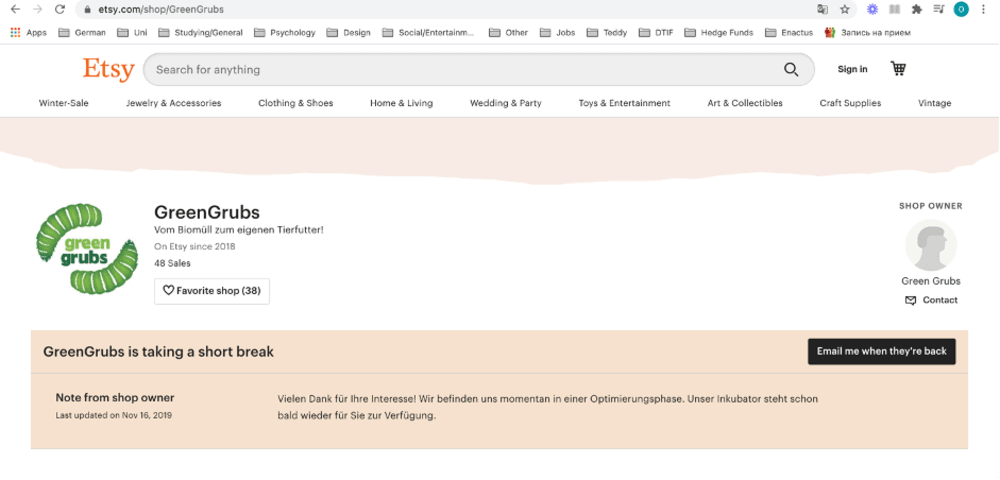The height and width of the screenshot is (480, 1000).
Task: Open the media control playlist icon
Action: pos(939,10)
